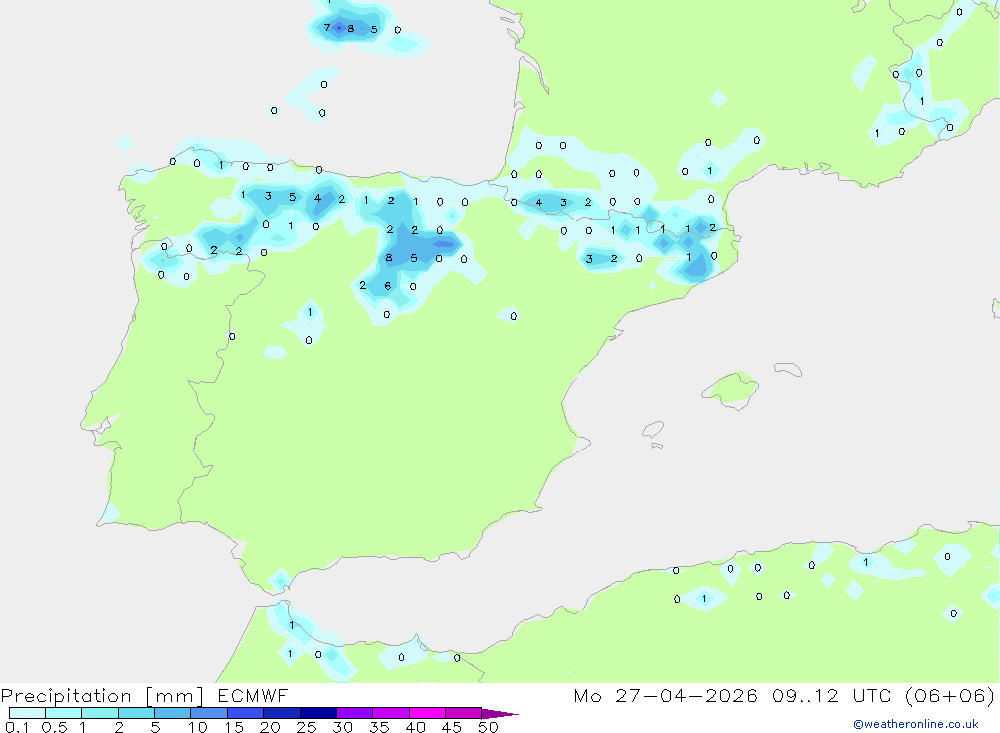Click the "Precipitation [mm]" title text
1000x733 pixels.
pyautogui.click(x=102, y=696)
